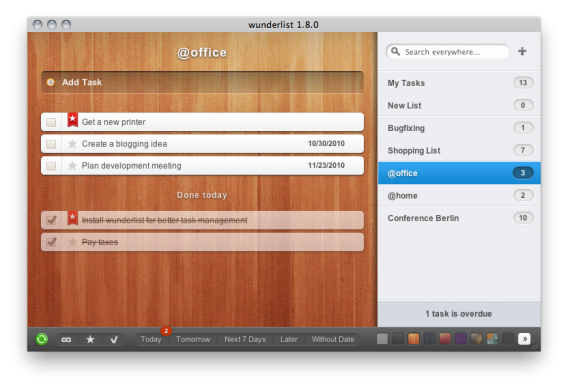Choose the red gradient background

click(445, 339)
